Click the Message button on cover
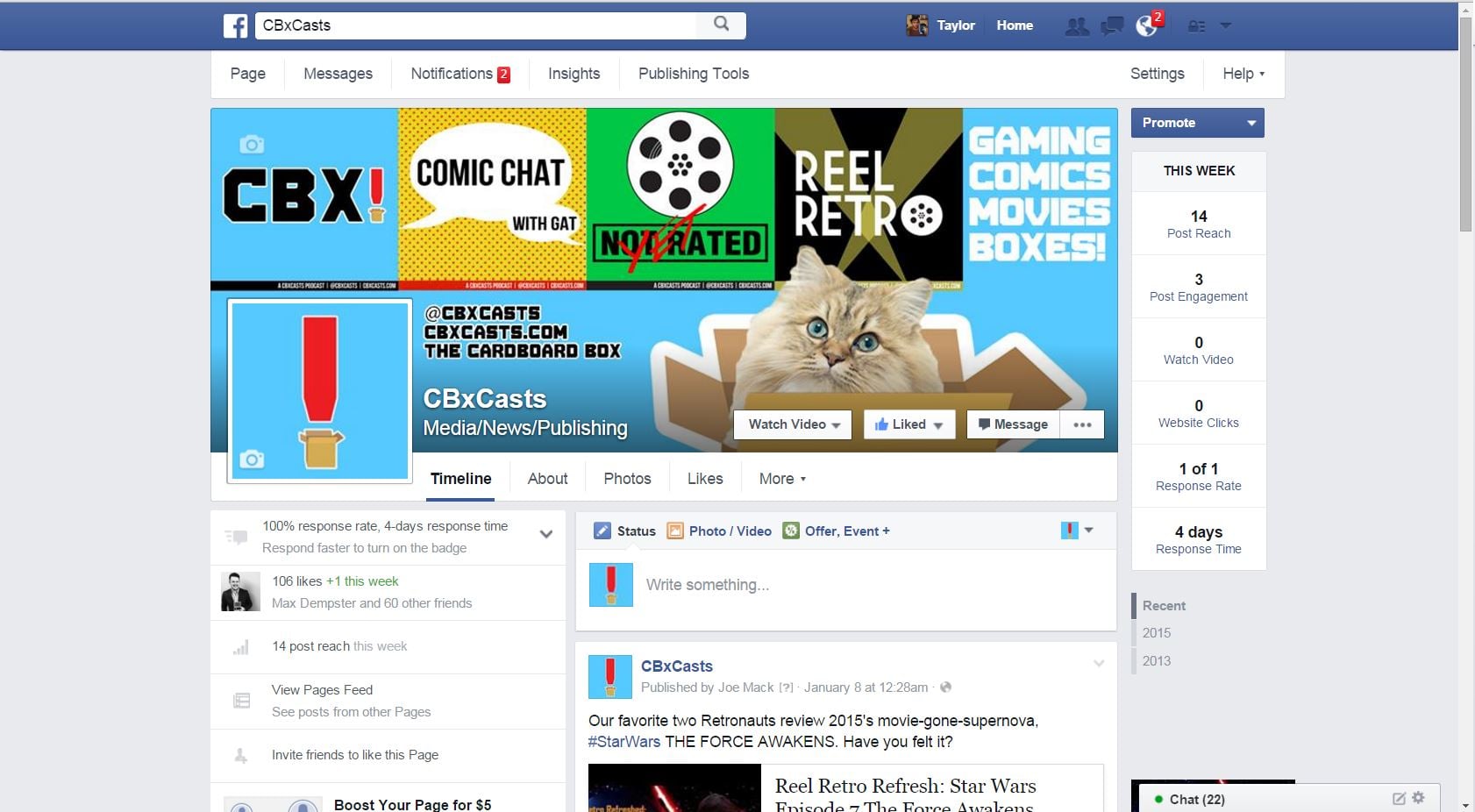This screenshot has height=812, width=1475. click(1013, 424)
